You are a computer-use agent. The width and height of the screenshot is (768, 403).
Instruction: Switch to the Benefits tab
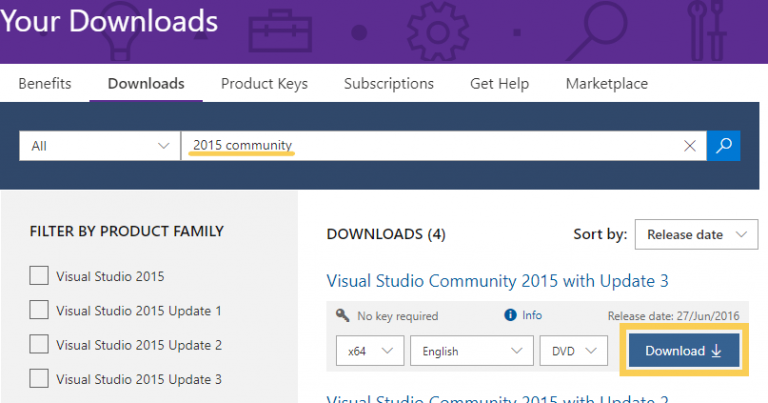click(x=45, y=84)
